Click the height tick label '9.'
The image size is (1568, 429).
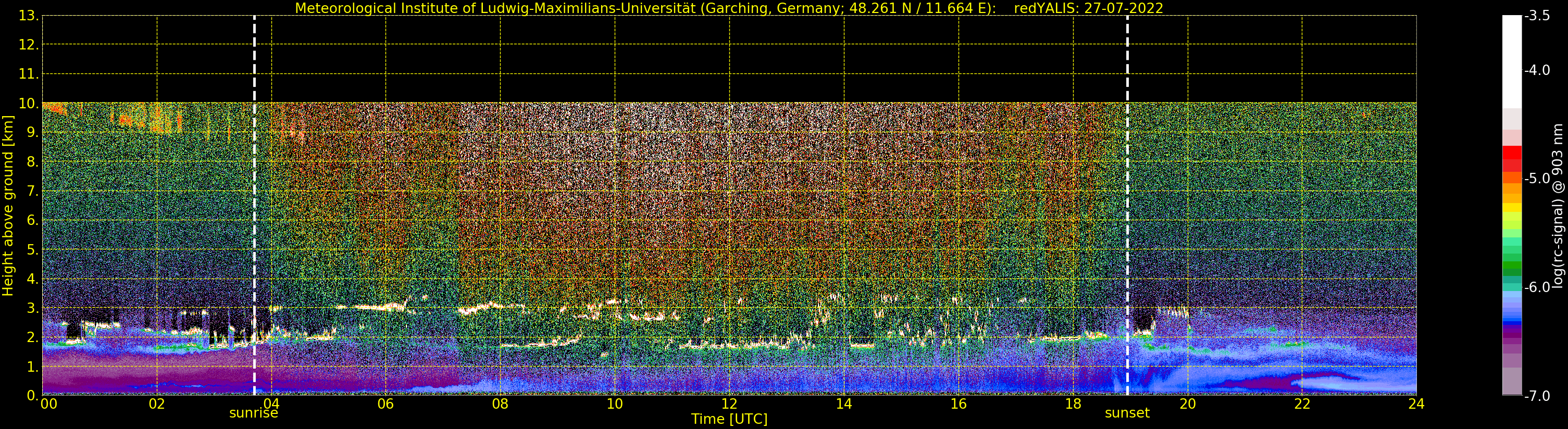32,133
